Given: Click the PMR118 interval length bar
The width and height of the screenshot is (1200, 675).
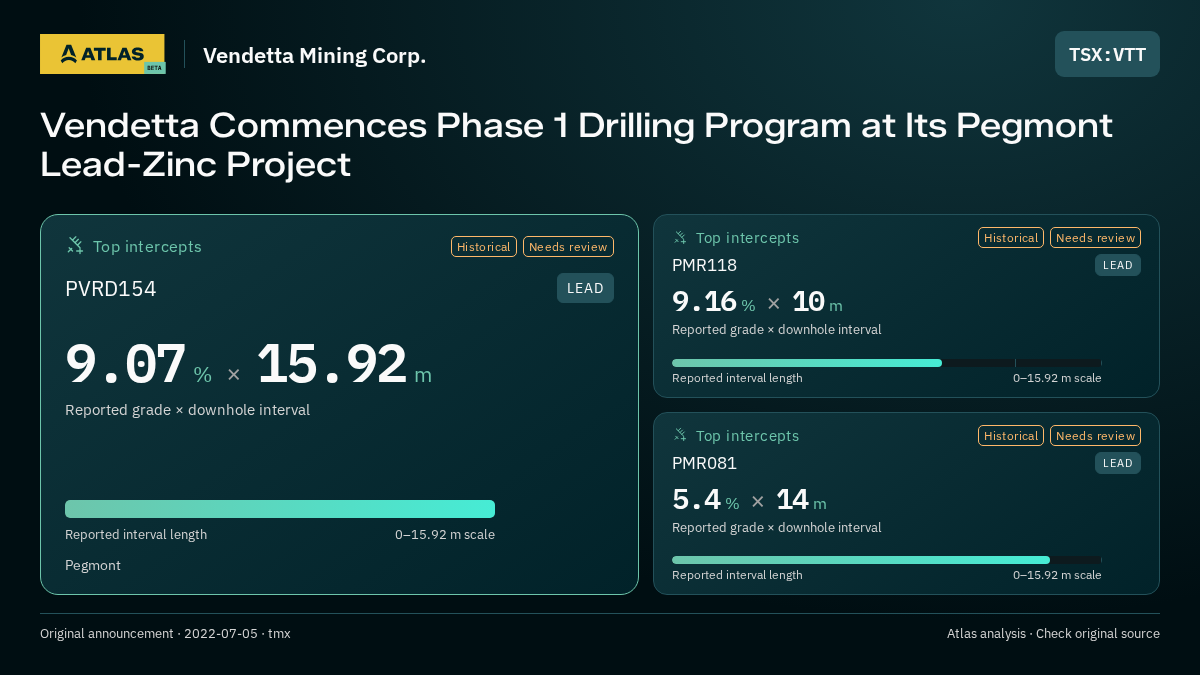Looking at the screenshot, I should click(887, 363).
